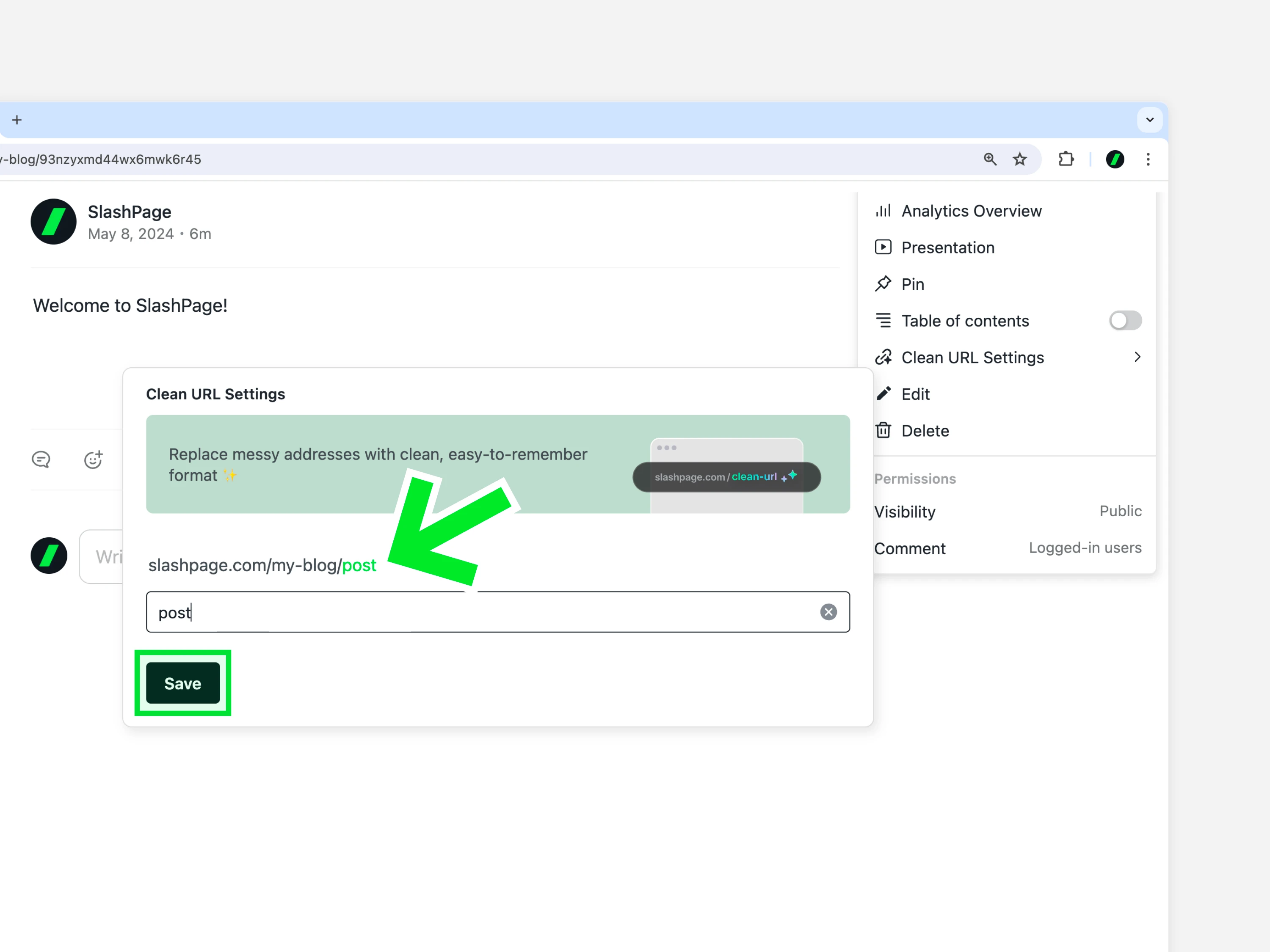The width and height of the screenshot is (1270, 952).
Task: Click the Save button
Action: (x=182, y=683)
